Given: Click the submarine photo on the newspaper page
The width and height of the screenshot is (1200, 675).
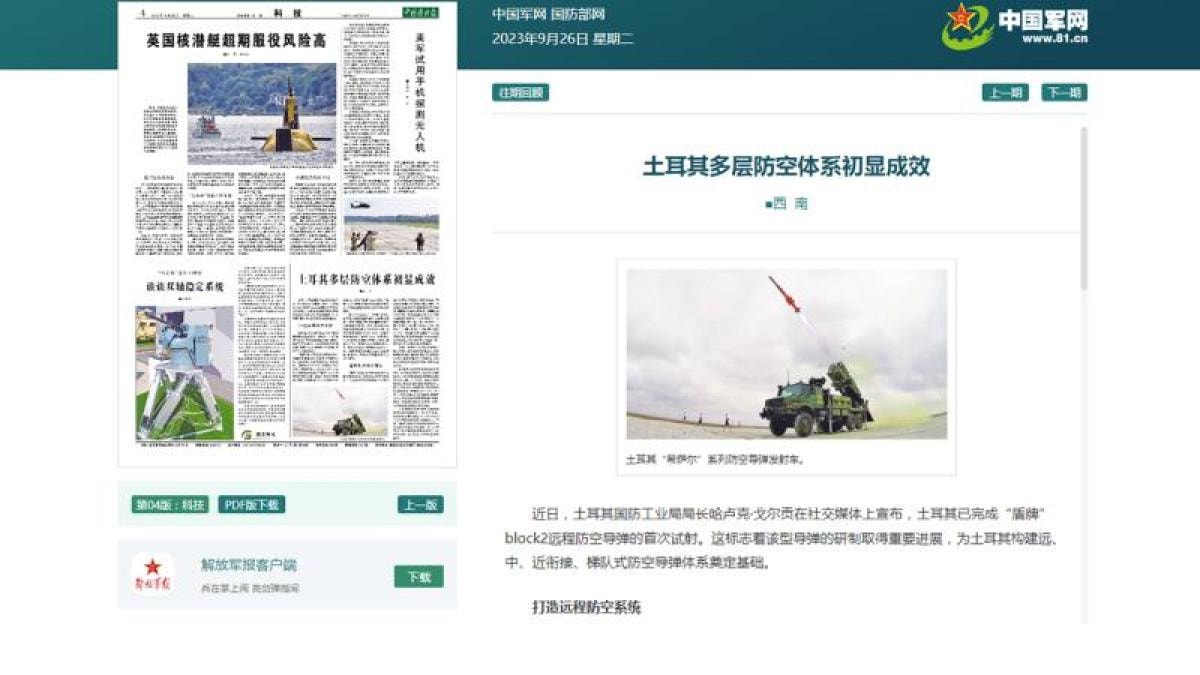Looking at the screenshot, I should (262, 113).
